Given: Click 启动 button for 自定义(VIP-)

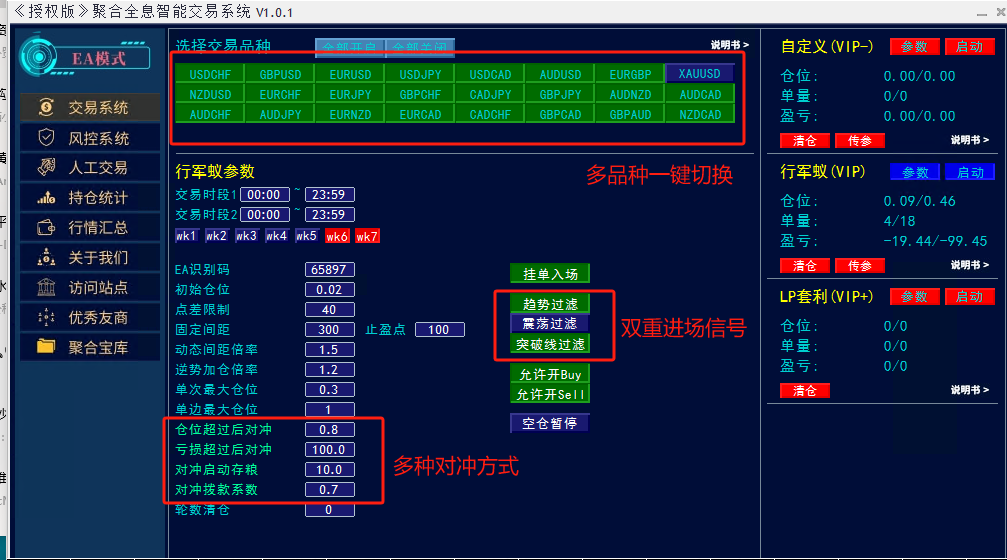Looking at the screenshot, I should tap(969, 46).
